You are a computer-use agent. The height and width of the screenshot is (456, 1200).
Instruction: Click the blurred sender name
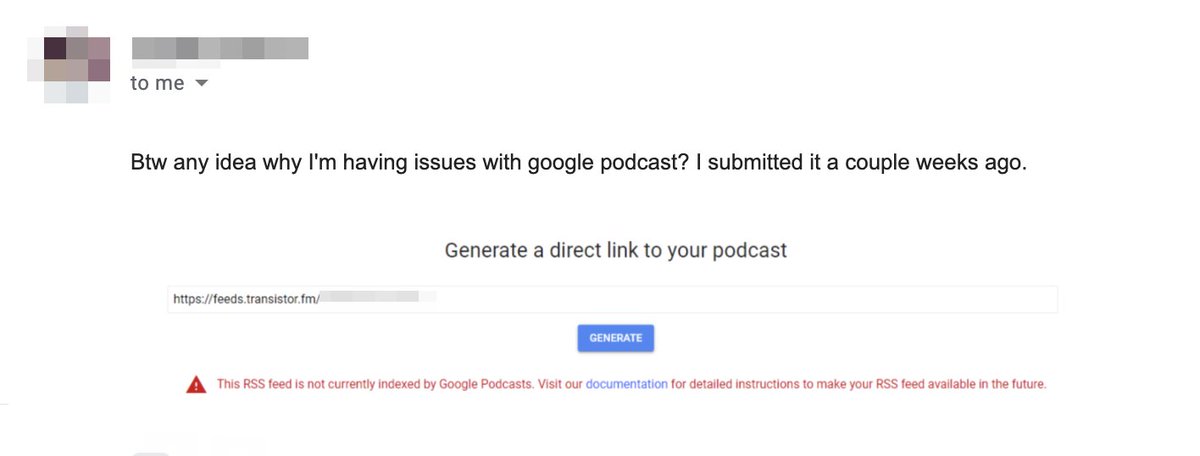(219, 47)
